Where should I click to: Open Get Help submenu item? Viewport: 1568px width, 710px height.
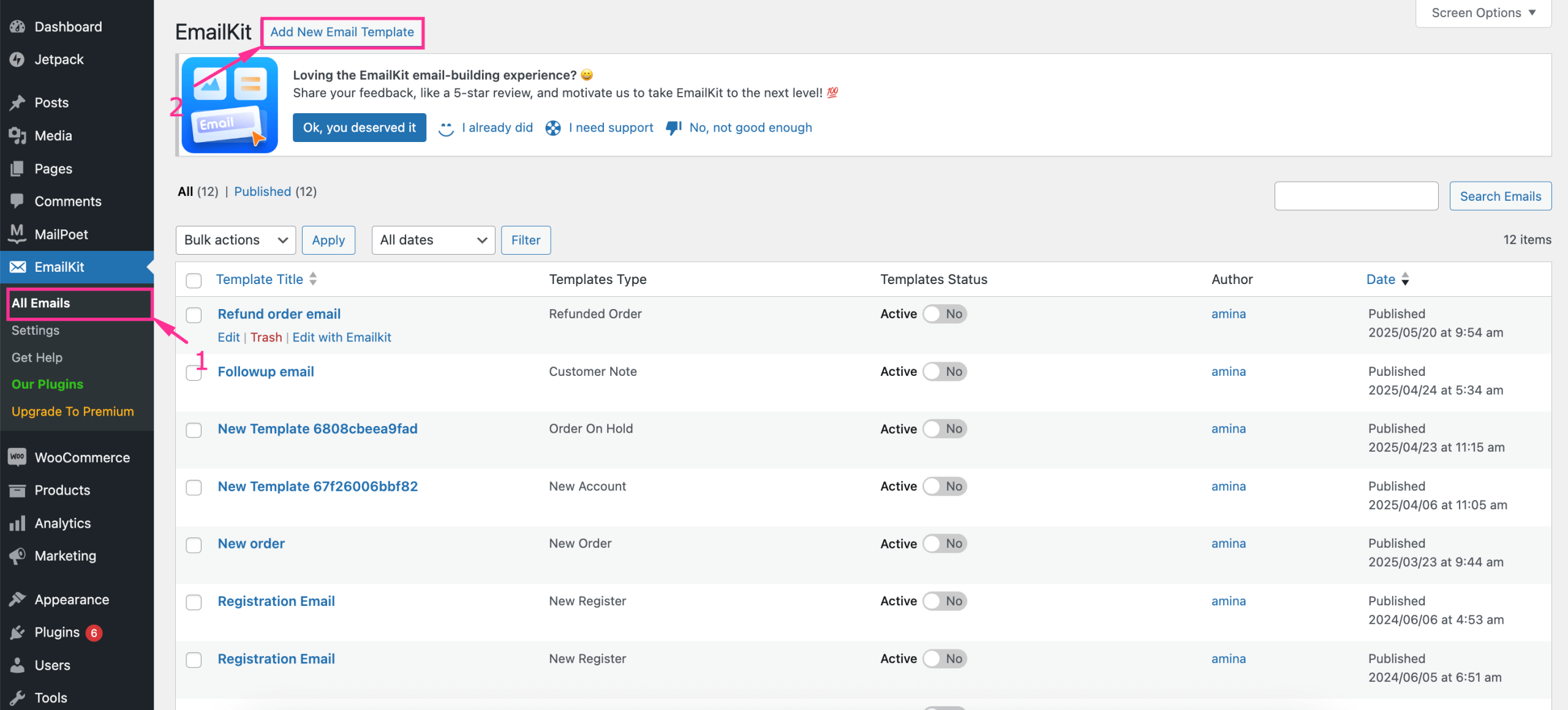37,357
